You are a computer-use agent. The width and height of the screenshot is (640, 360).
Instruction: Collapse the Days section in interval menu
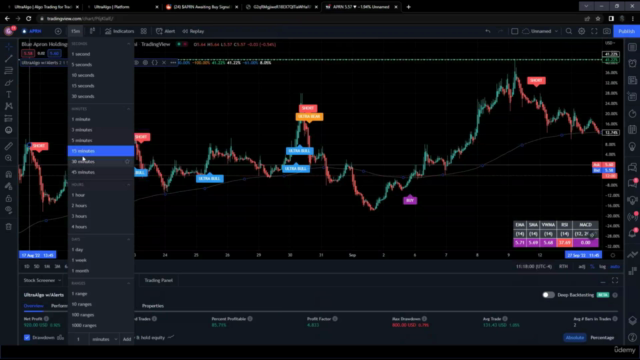click(x=129, y=240)
